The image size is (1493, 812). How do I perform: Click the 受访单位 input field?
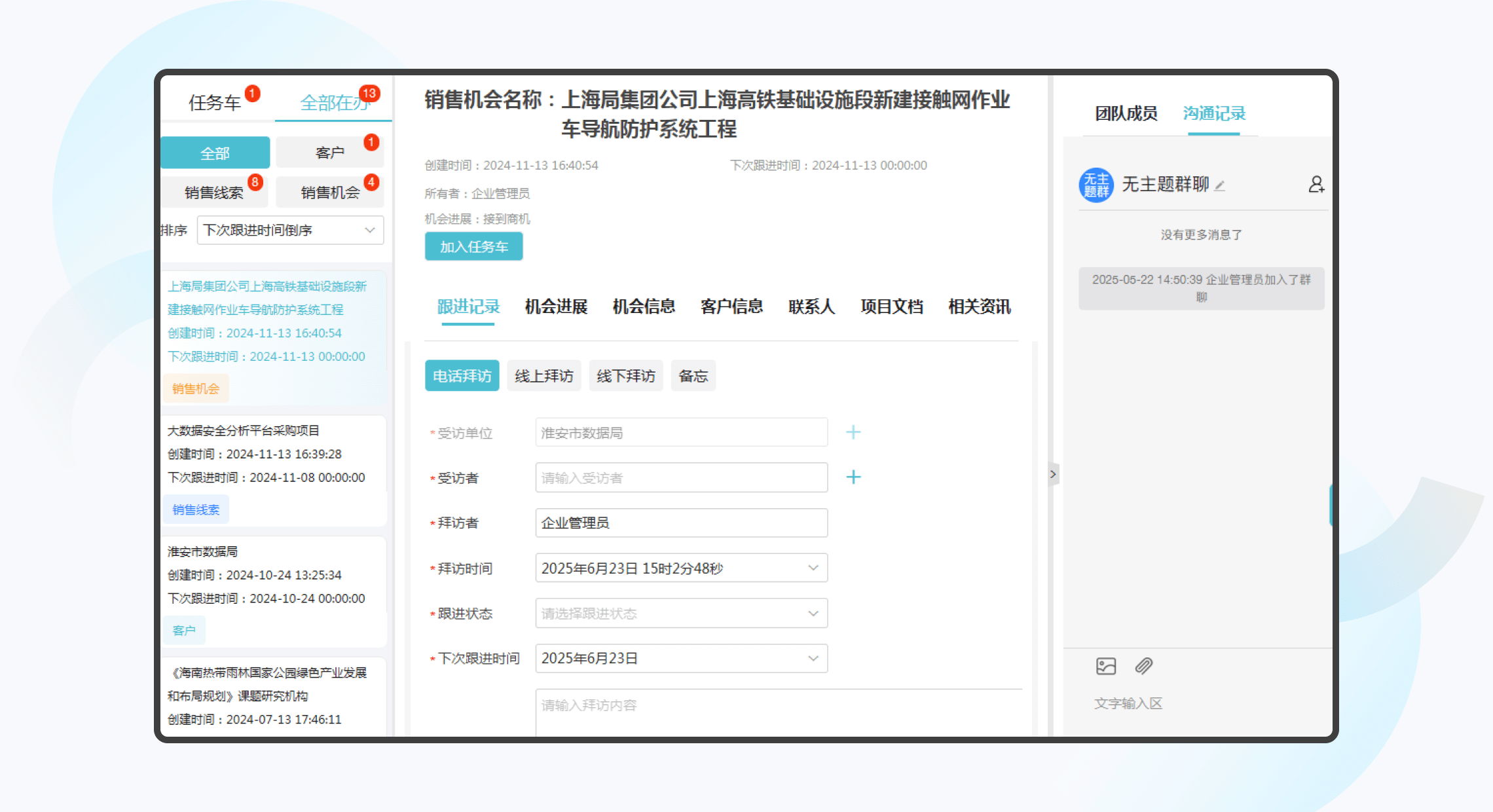[682, 433]
